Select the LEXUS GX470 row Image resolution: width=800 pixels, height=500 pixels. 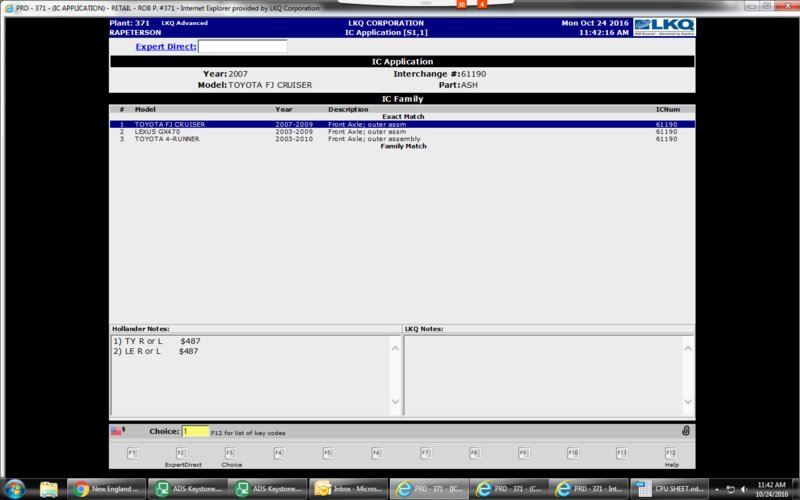(x=402, y=132)
